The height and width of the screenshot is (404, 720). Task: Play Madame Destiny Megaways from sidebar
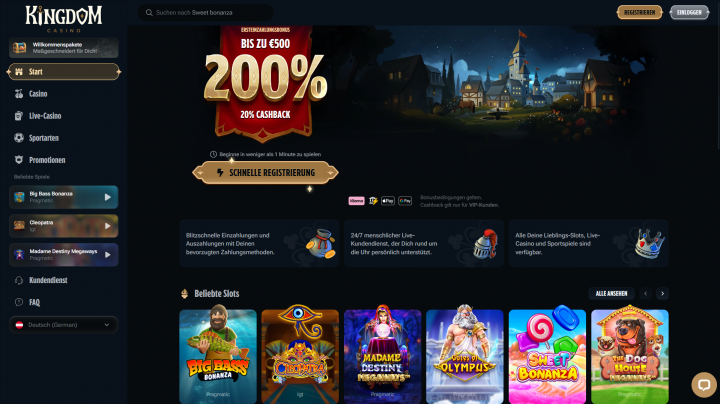coord(63,255)
